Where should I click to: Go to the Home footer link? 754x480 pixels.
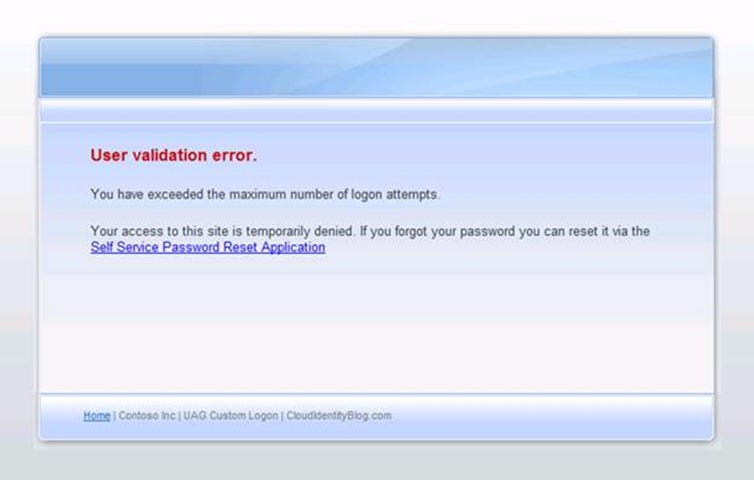pos(96,415)
